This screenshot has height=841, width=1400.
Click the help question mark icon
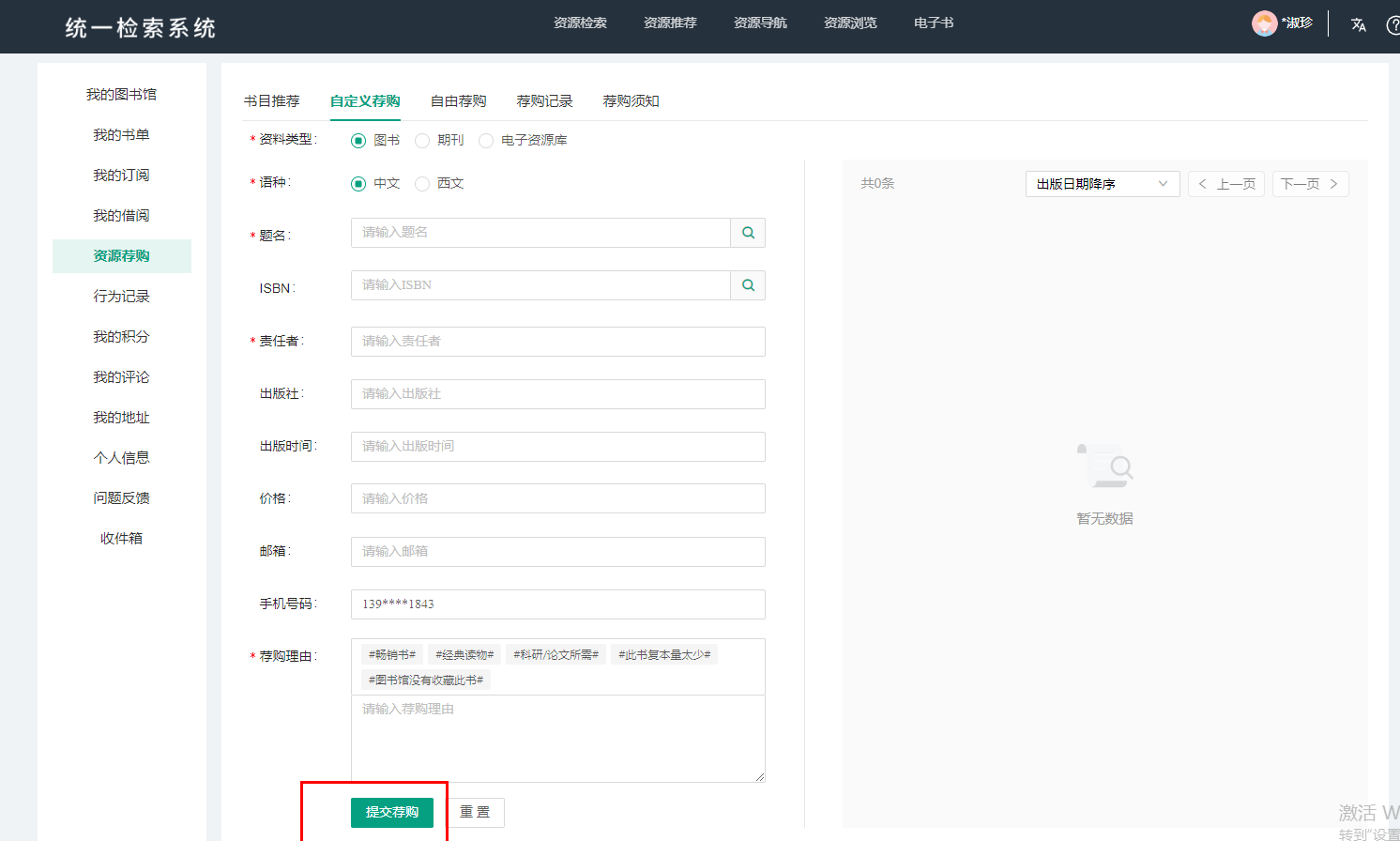click(x=1392, y=24)
